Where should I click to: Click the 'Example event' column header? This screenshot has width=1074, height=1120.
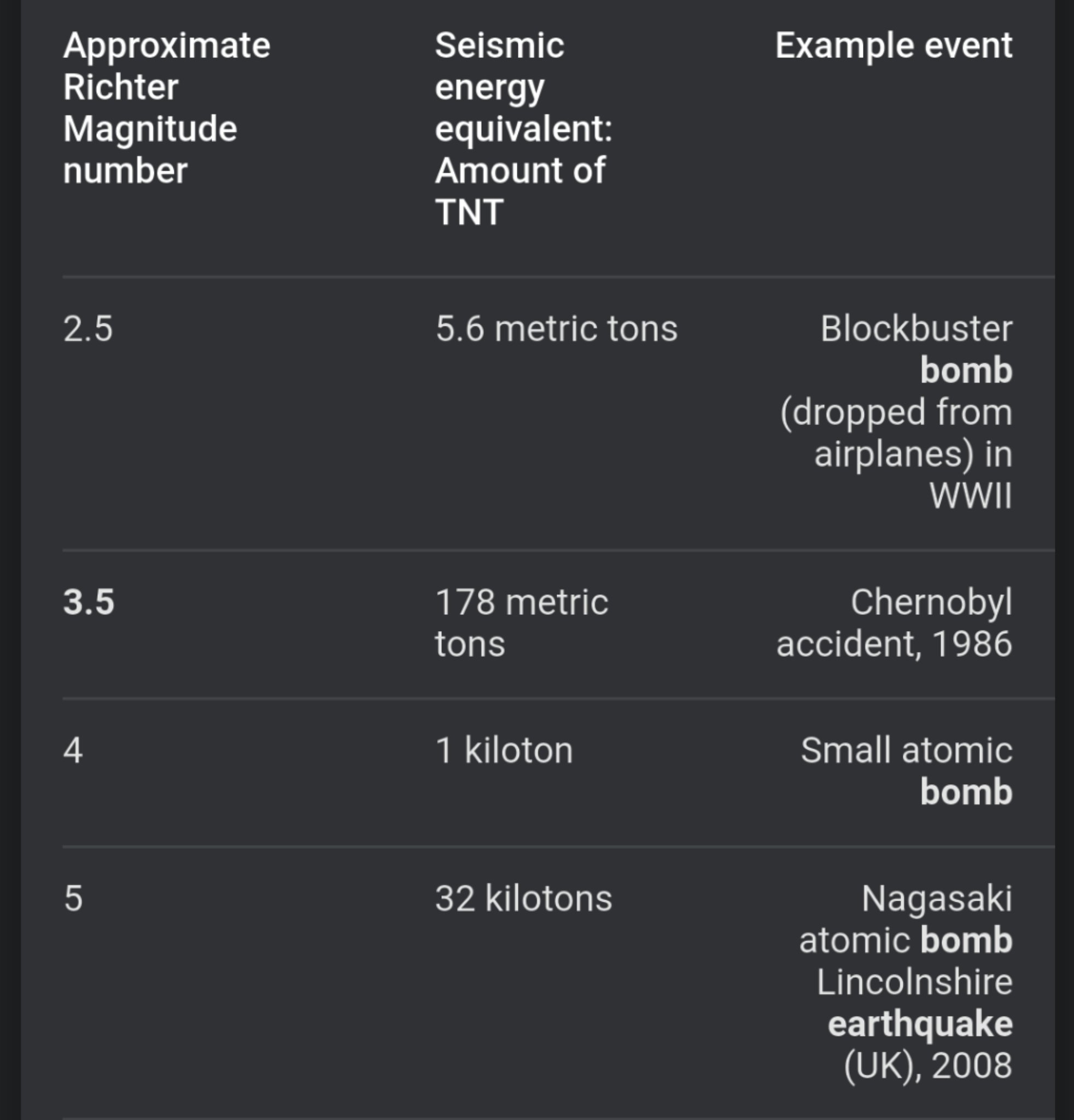[x=894, y=46]
